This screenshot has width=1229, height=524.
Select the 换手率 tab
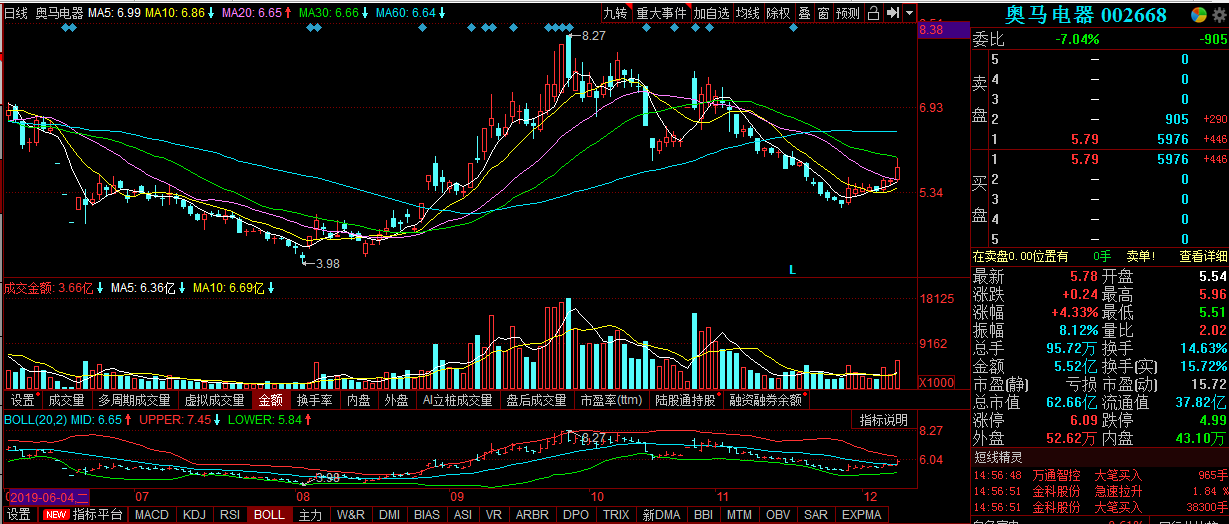point(314,400)
